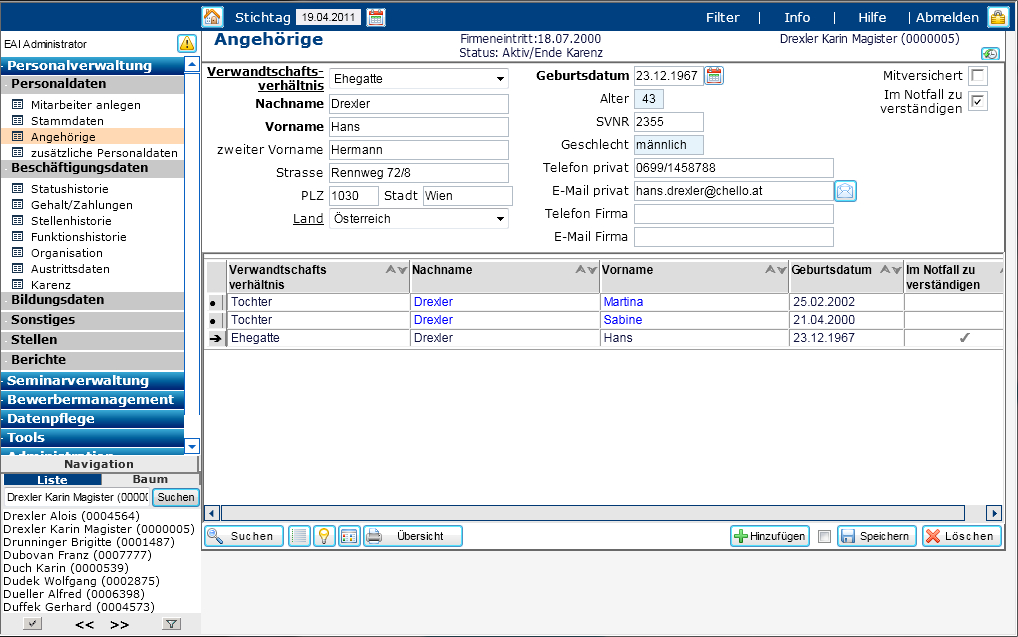Switch to the Liste tab
This screenshot has height=637, width=1018.
pos(52,479)
